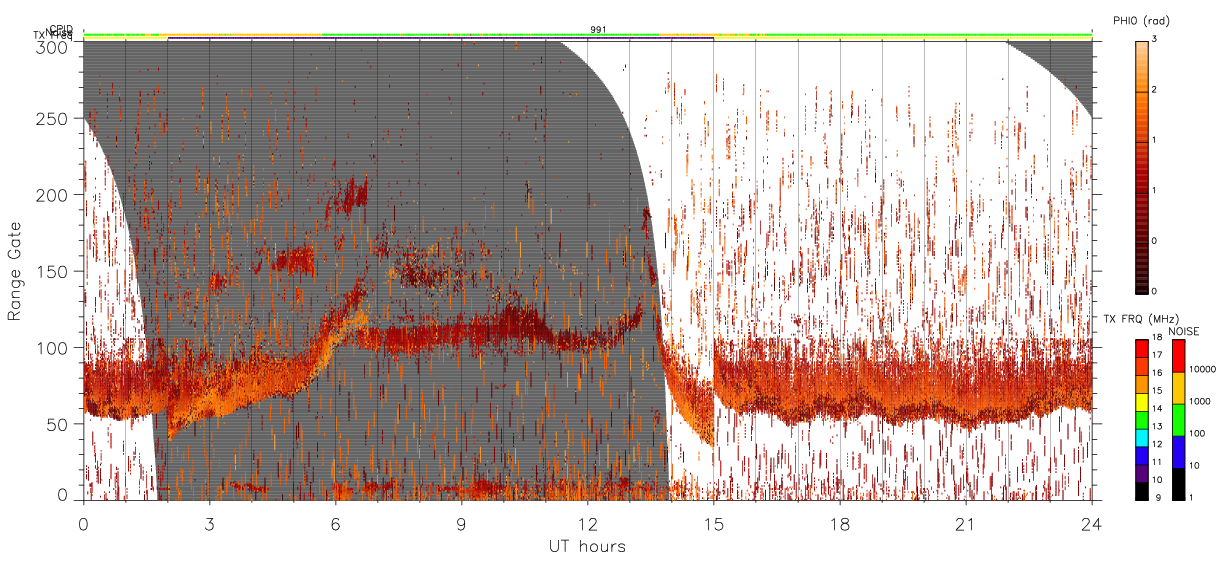Pick the black NOISE swatch between 1 and 10
Image resolution: width=1228 pixels, height=567 pixels.
pyautogui.click(x=1179, y=484)
